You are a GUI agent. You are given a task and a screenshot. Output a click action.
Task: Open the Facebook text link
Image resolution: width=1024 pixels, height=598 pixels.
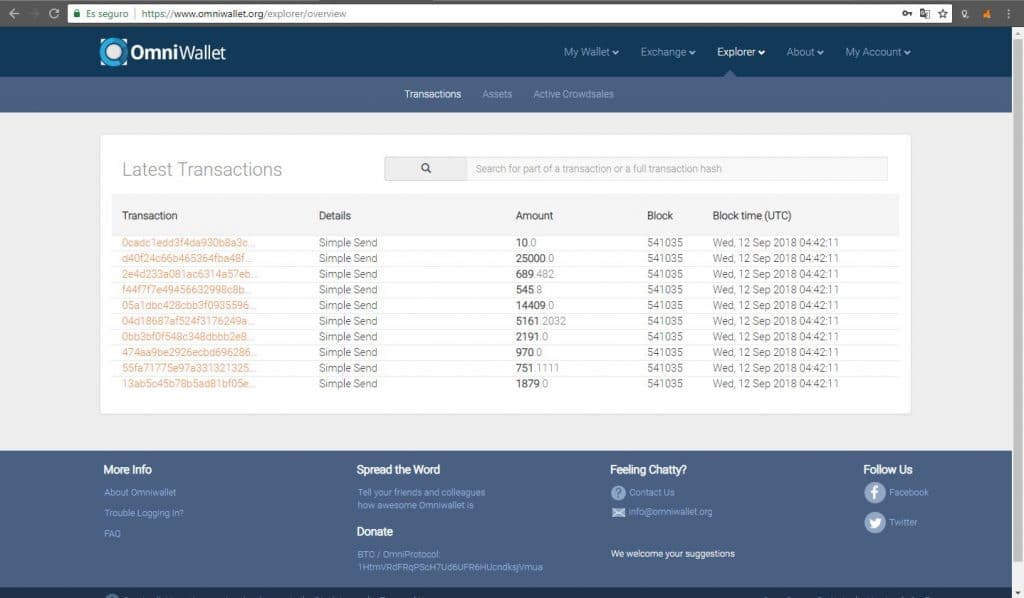pos(908,492)
